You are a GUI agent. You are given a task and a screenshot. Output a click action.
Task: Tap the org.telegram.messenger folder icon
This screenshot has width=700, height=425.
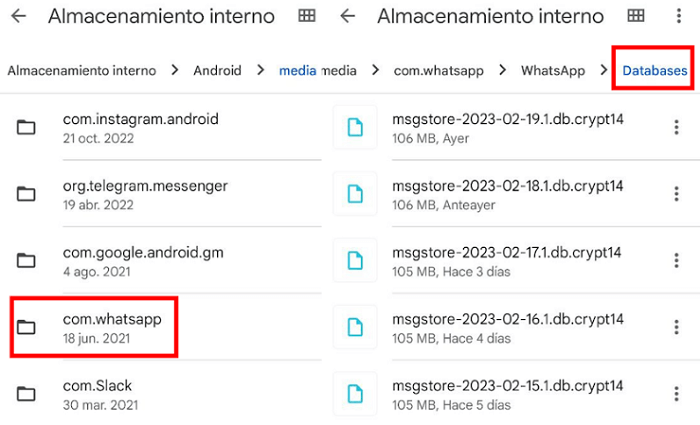click(26, 194)
